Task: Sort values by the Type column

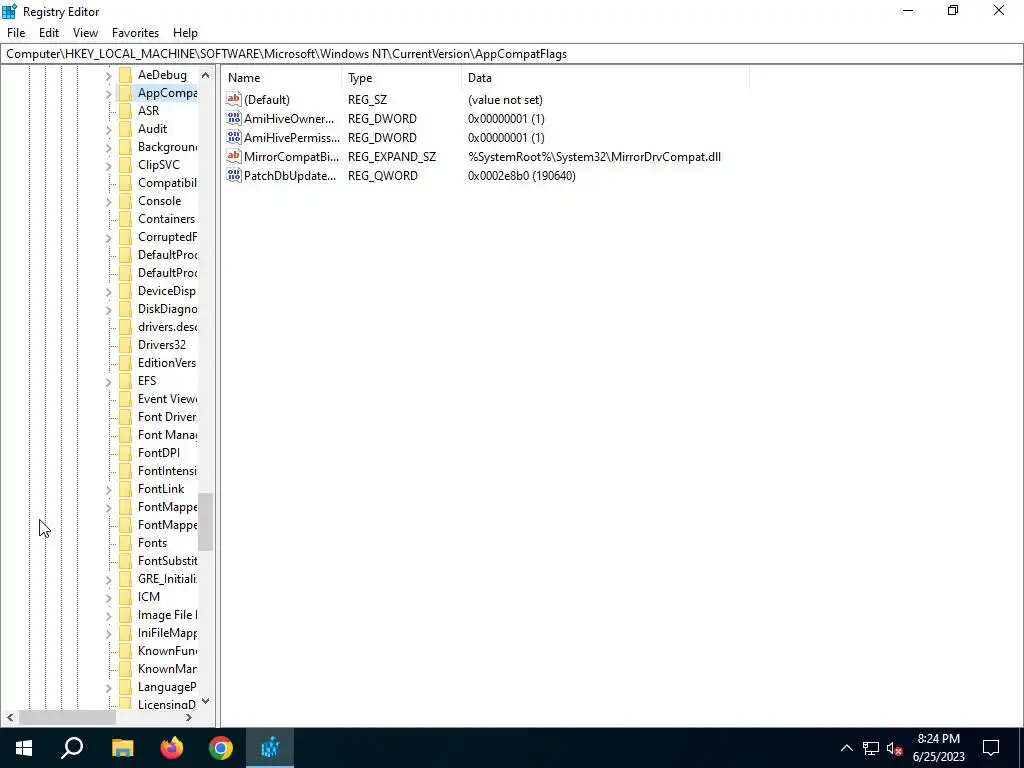Action: click(x=402, y=78)
